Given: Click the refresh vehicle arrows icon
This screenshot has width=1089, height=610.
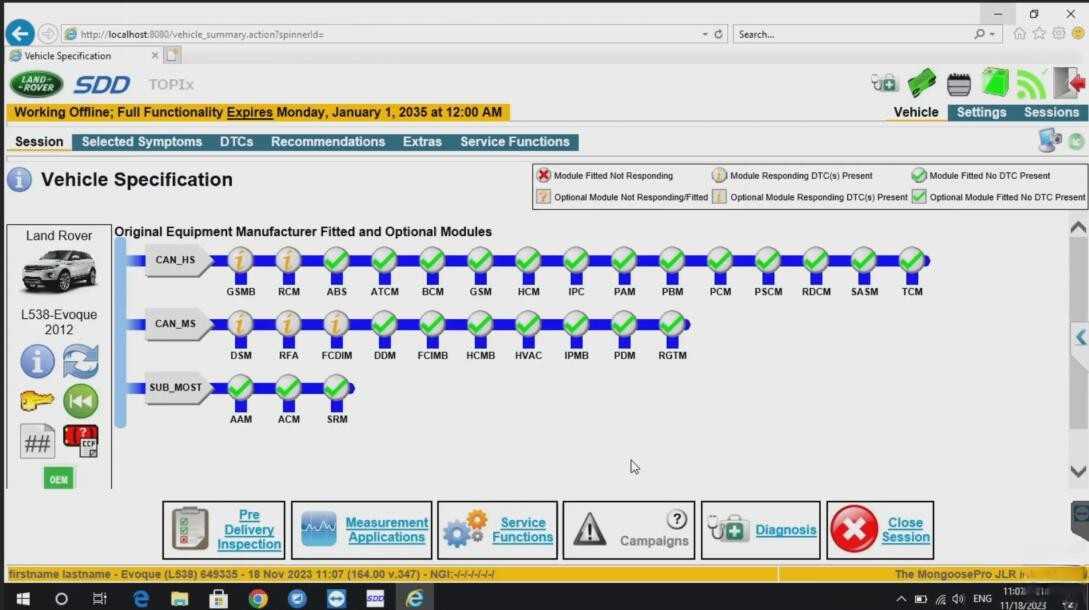Looking at the screenshot, I should click(x=81, y=361).
